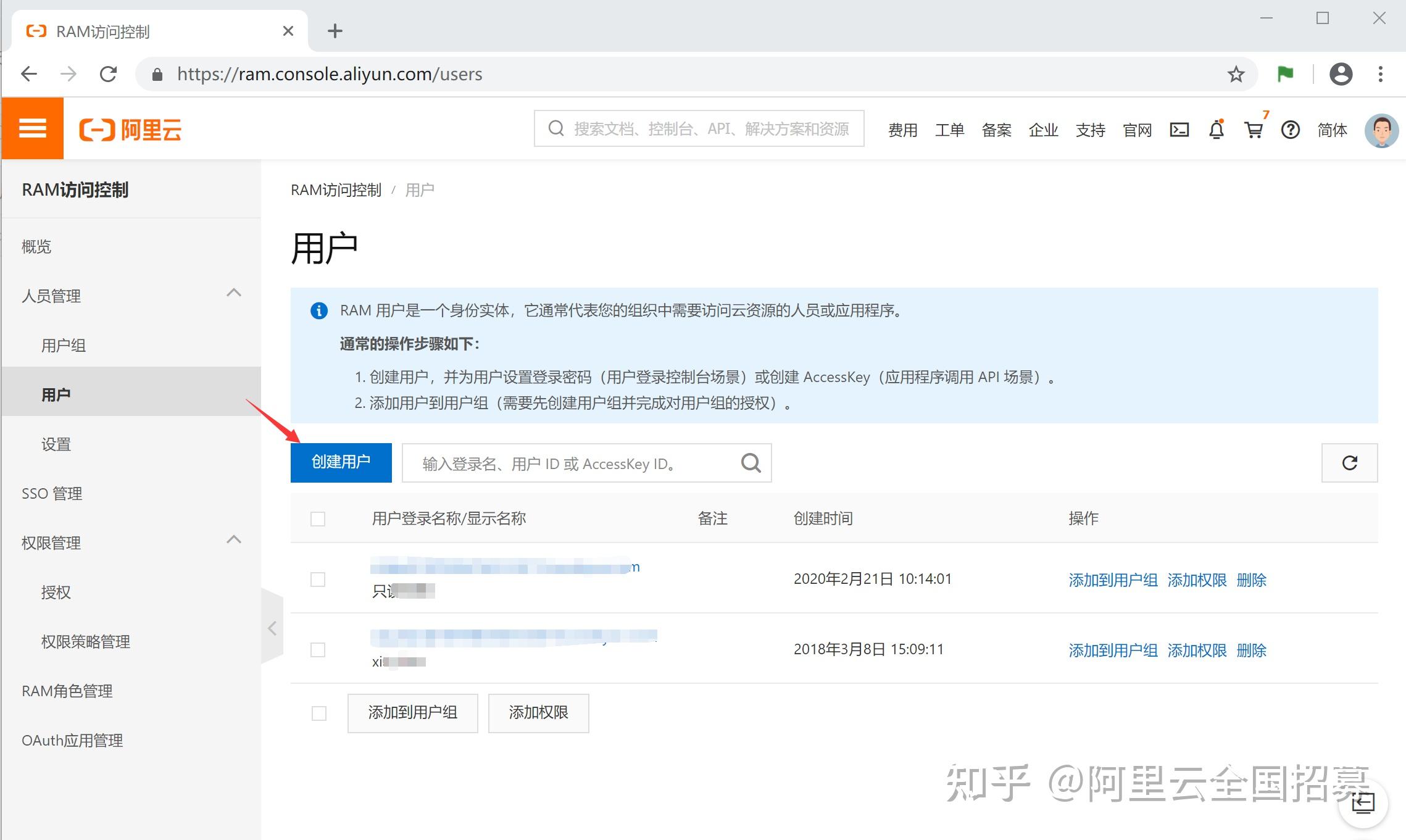Open 概览 in the sidebar
1406x840 pixels.
coord(36,247)
